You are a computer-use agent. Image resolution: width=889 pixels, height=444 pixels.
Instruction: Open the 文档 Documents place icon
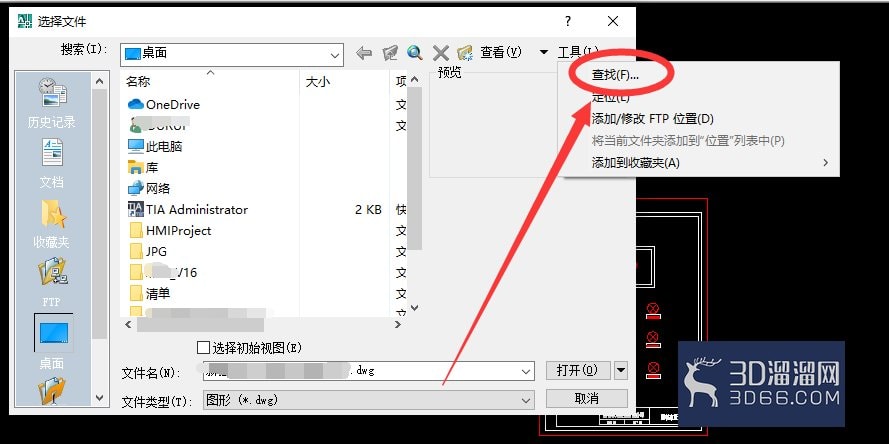click(x=52, y=153)
